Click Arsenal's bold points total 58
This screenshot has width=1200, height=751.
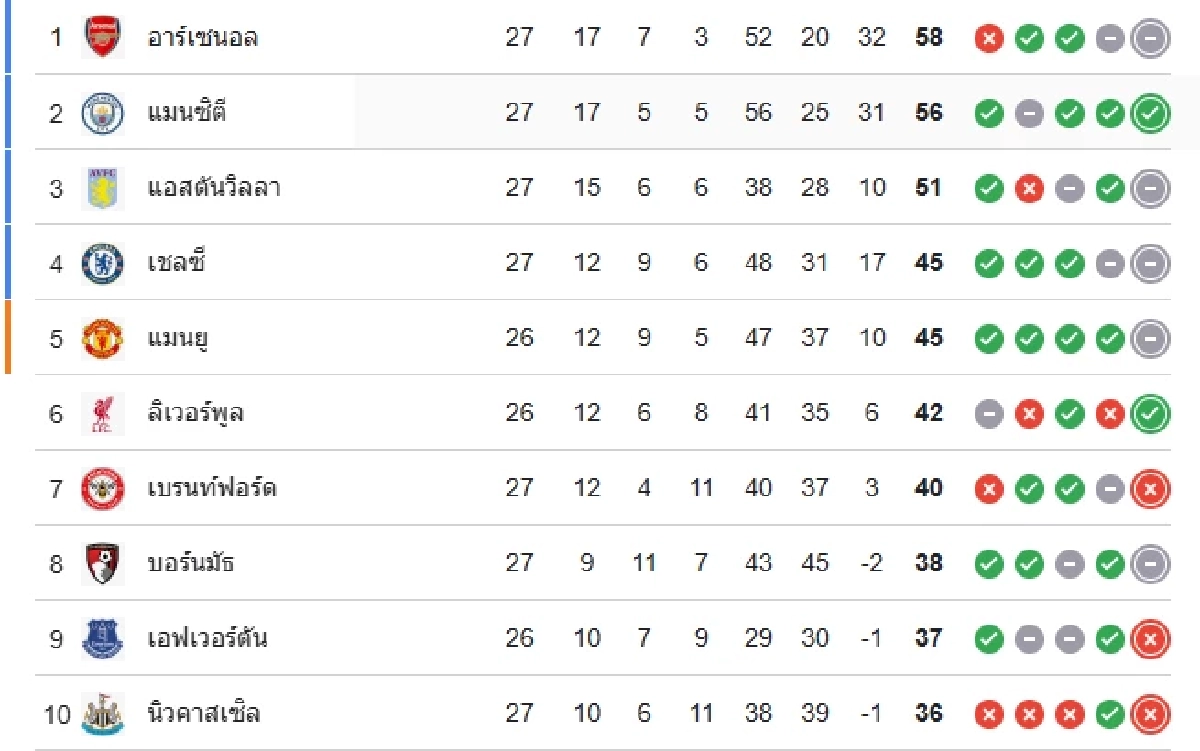929,38
